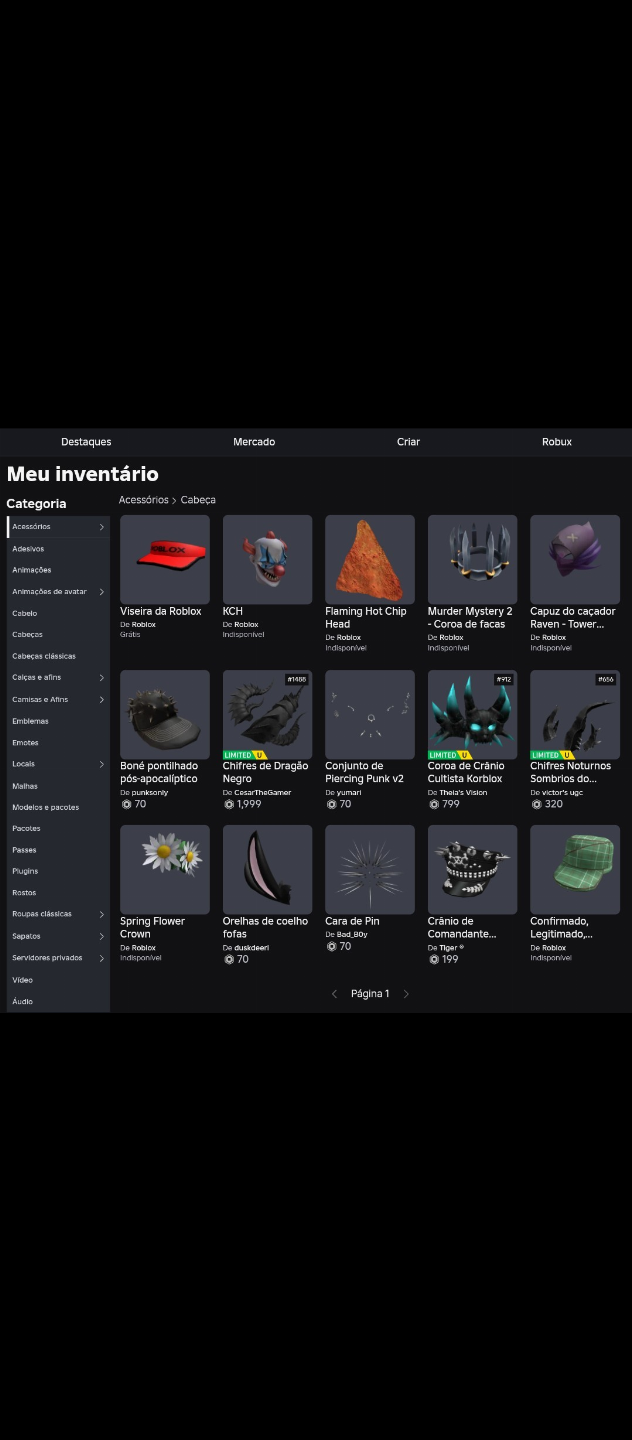
Task: Expand the Calças e afins arrow
Action: pyautogui.click(x=101, y=678)
